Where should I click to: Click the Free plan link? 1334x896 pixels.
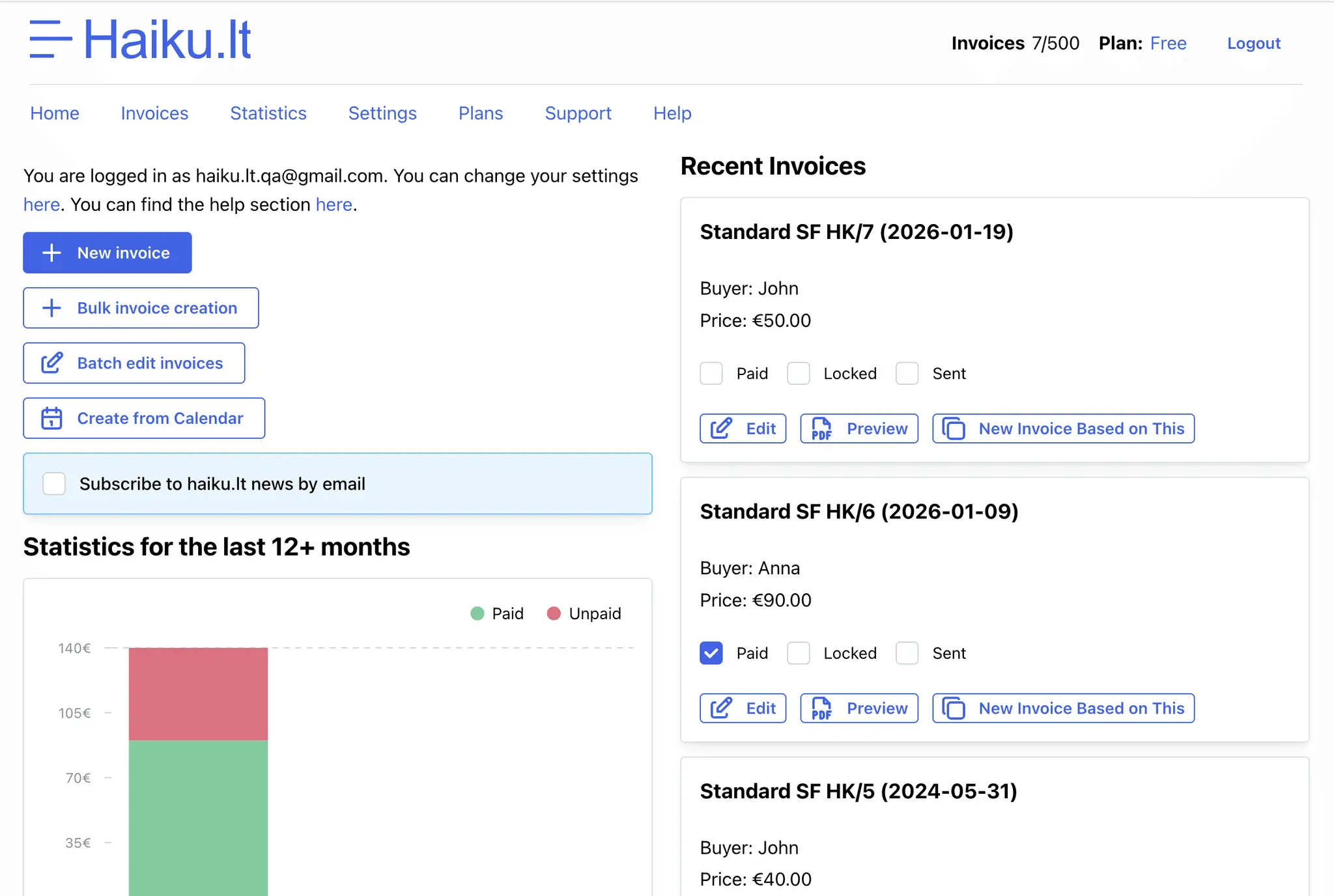(1169, 43)
